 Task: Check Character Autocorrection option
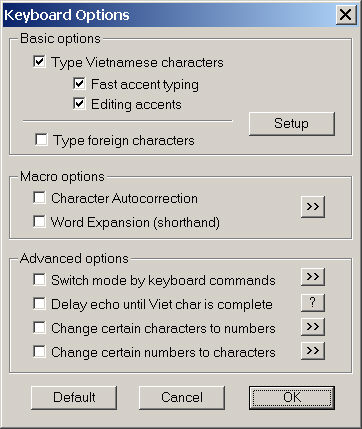[x=40, y=198]
